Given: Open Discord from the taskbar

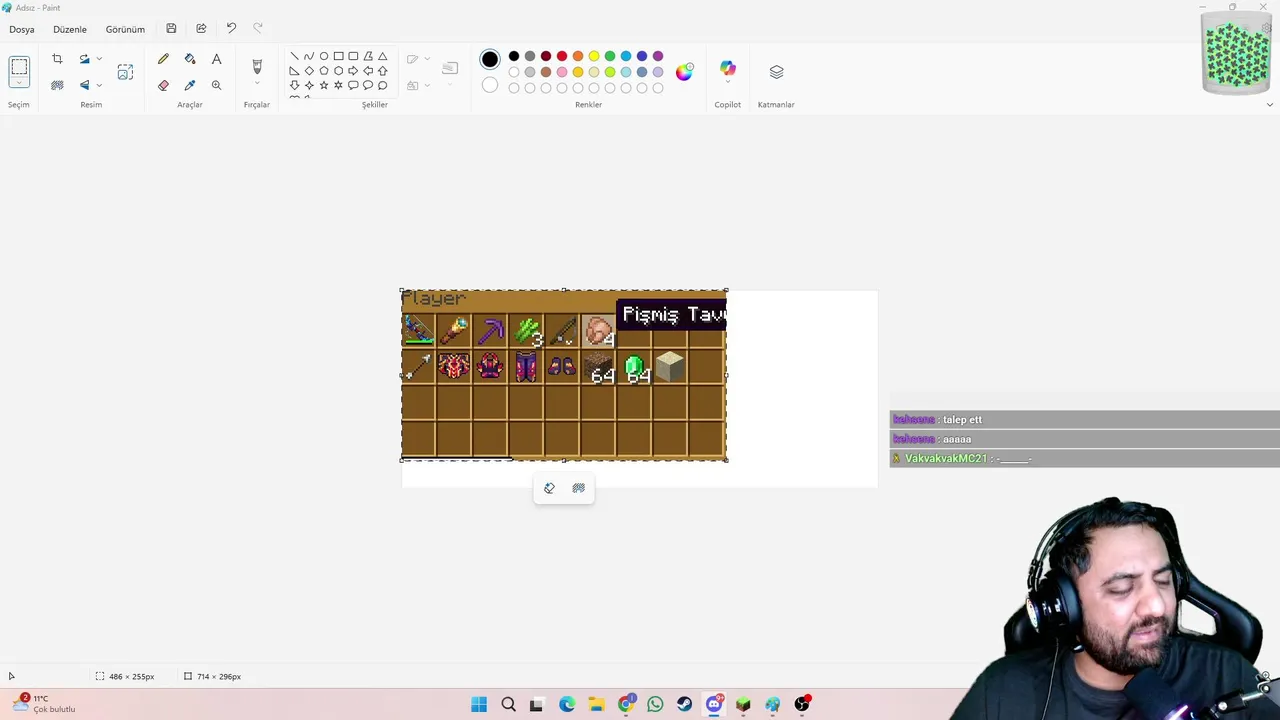Looking at the screenshot, I should click(x=714, y=704).
